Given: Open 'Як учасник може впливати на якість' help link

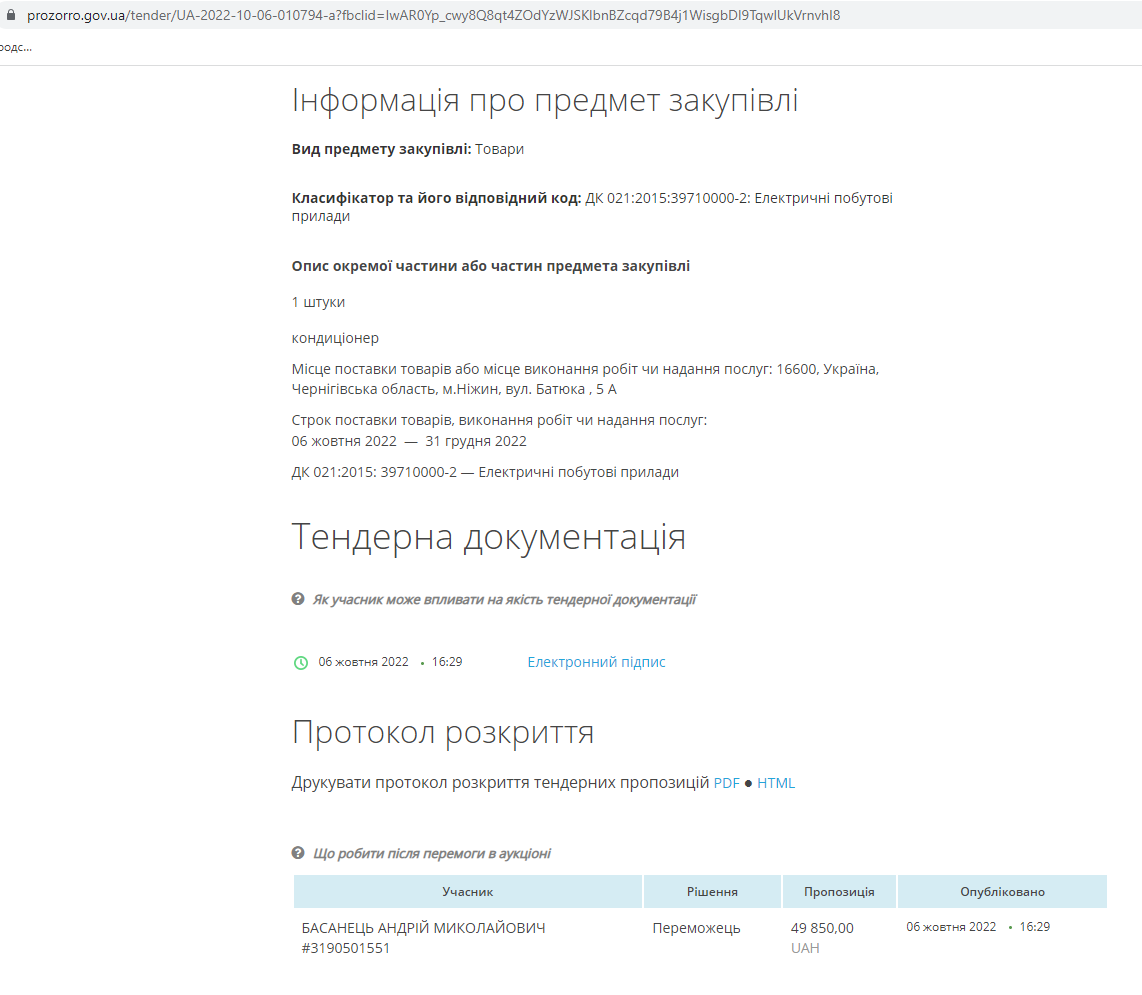Looking at the screenshot, I should click(x=504, y=600).
